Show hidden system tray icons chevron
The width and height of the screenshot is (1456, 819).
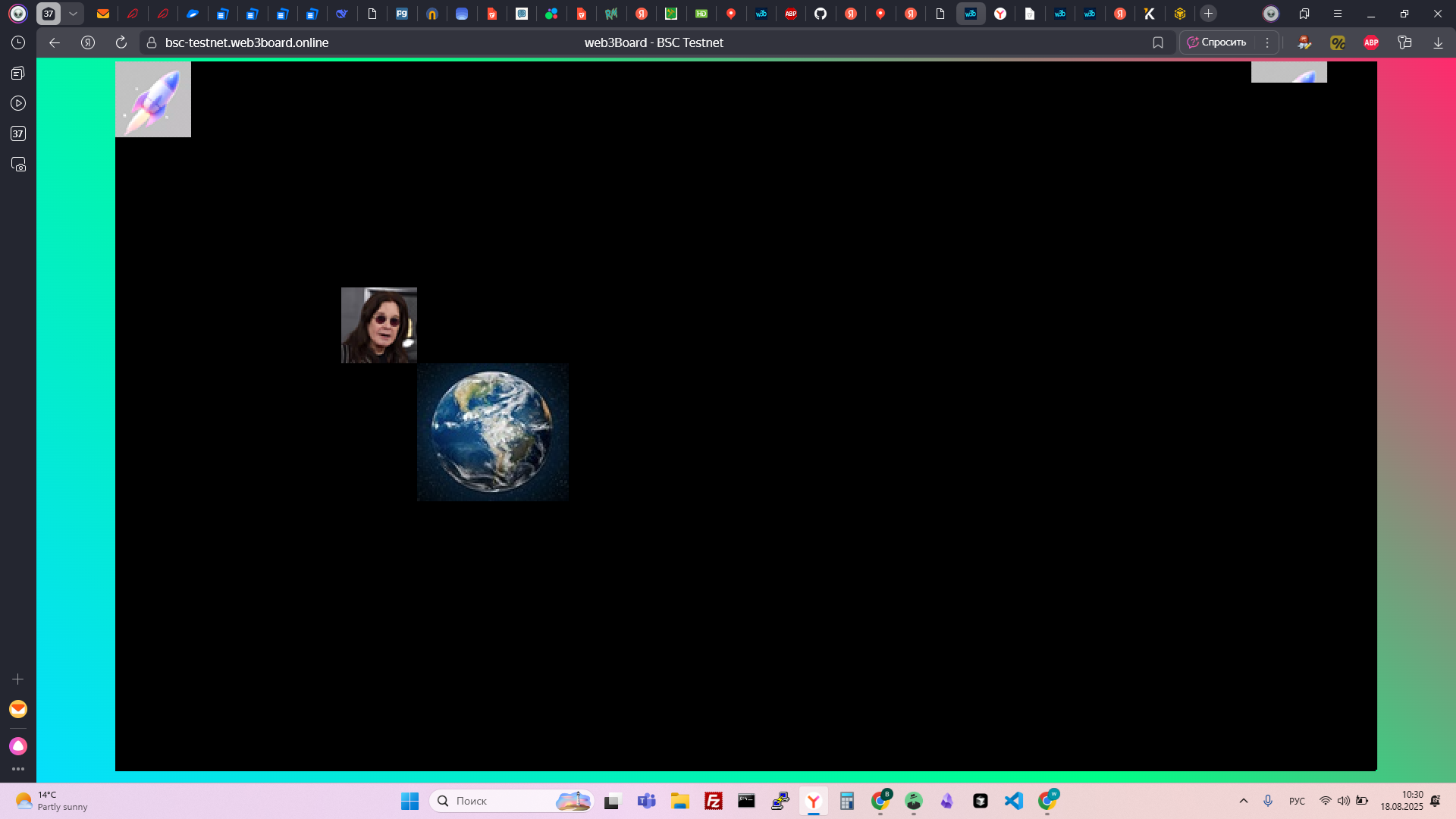(1244, 801)
